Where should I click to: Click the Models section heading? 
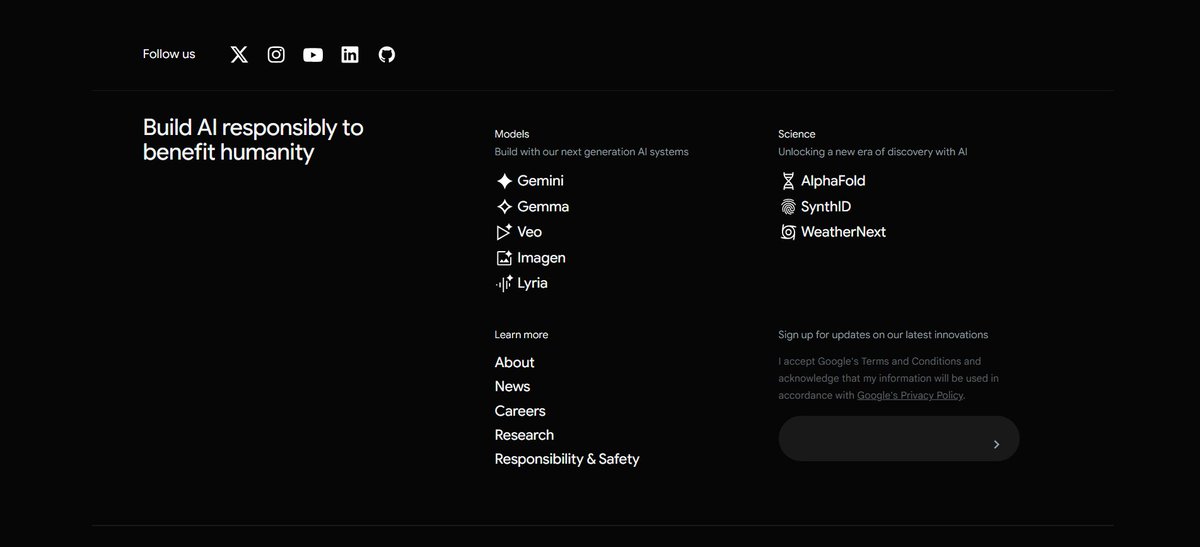click(512, 134)
